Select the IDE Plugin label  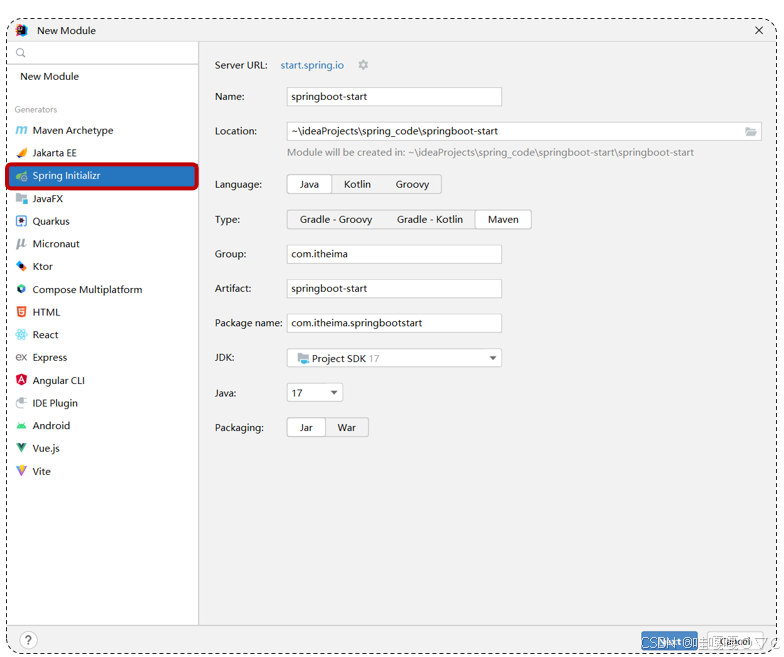[55, 403]
